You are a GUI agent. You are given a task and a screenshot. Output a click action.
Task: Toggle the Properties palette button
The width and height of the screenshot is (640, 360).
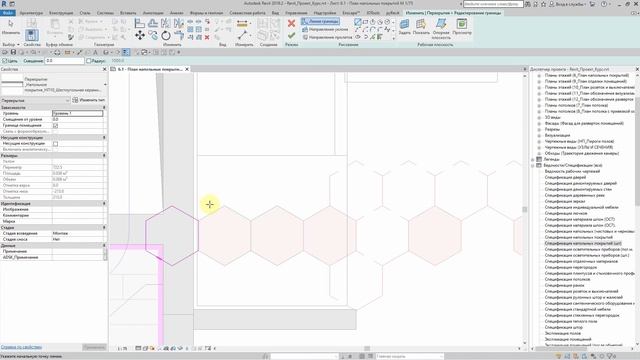31,35
